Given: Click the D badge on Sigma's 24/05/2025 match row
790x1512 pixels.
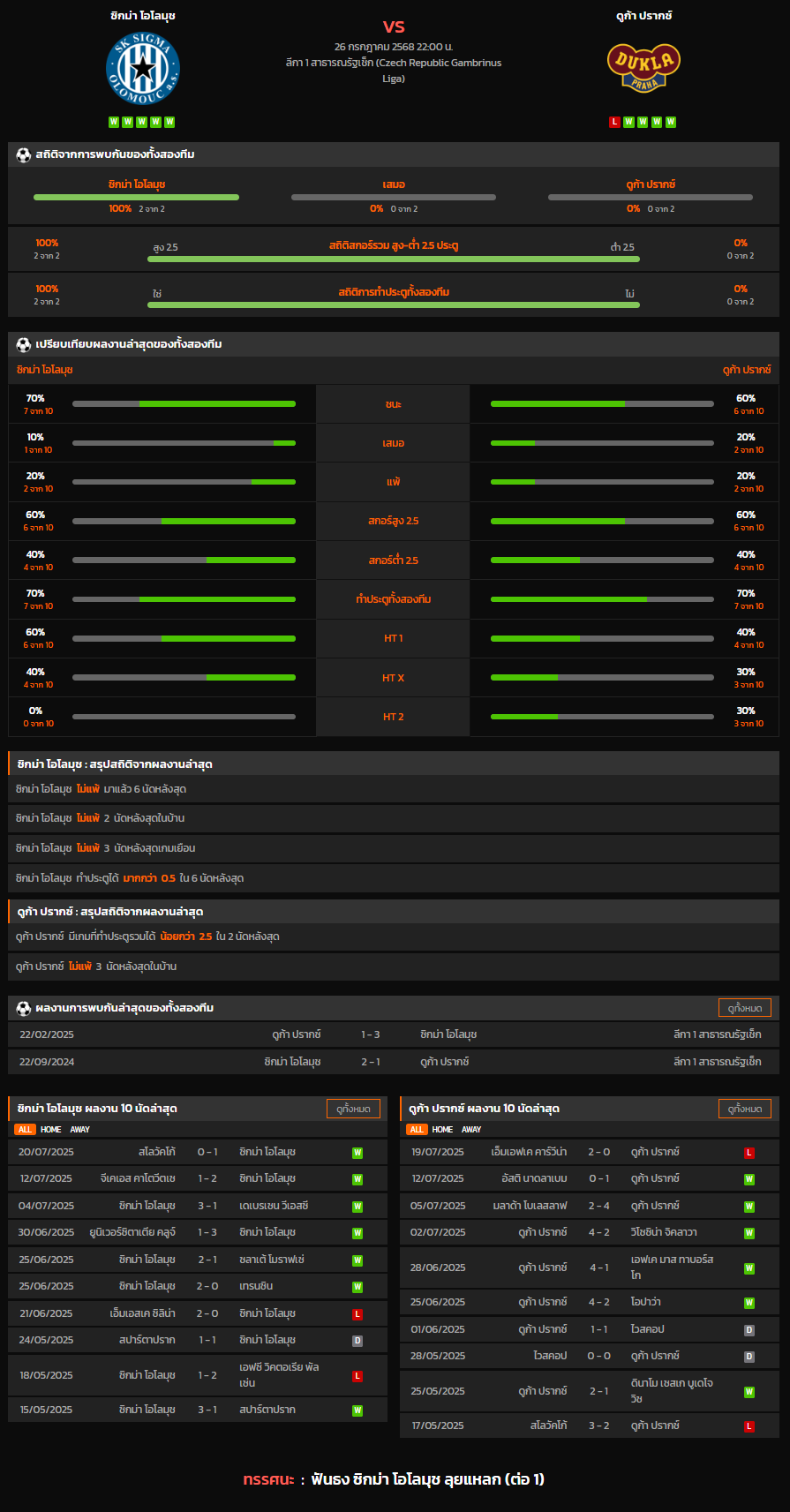Looking at the screenshot, I should click(357, 1341).
